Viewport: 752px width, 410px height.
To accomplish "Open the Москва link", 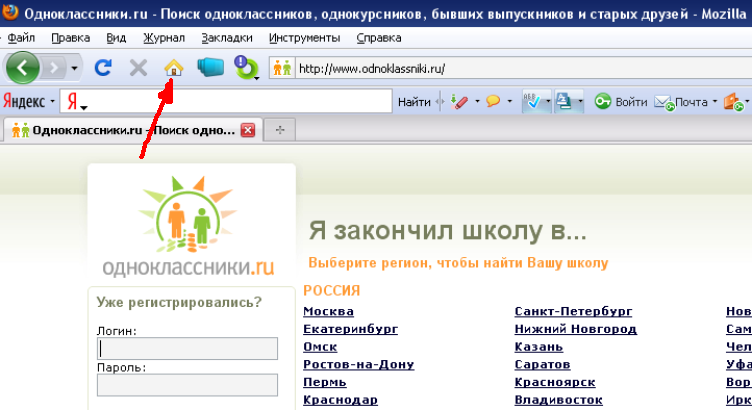I will pyautogui.click(x=329, y=311).
